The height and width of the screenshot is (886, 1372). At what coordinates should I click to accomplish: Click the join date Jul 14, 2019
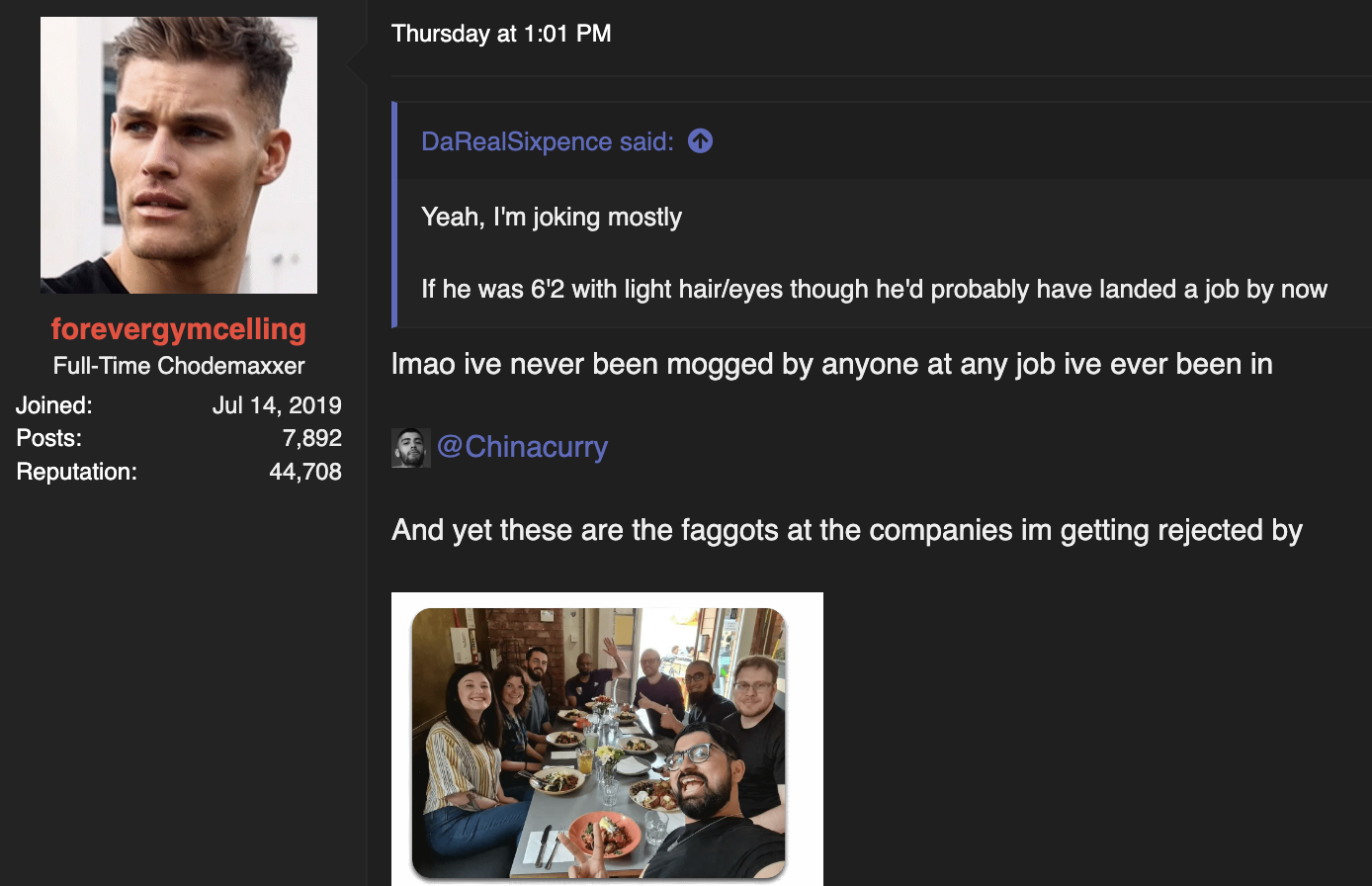tap(277, 405)
